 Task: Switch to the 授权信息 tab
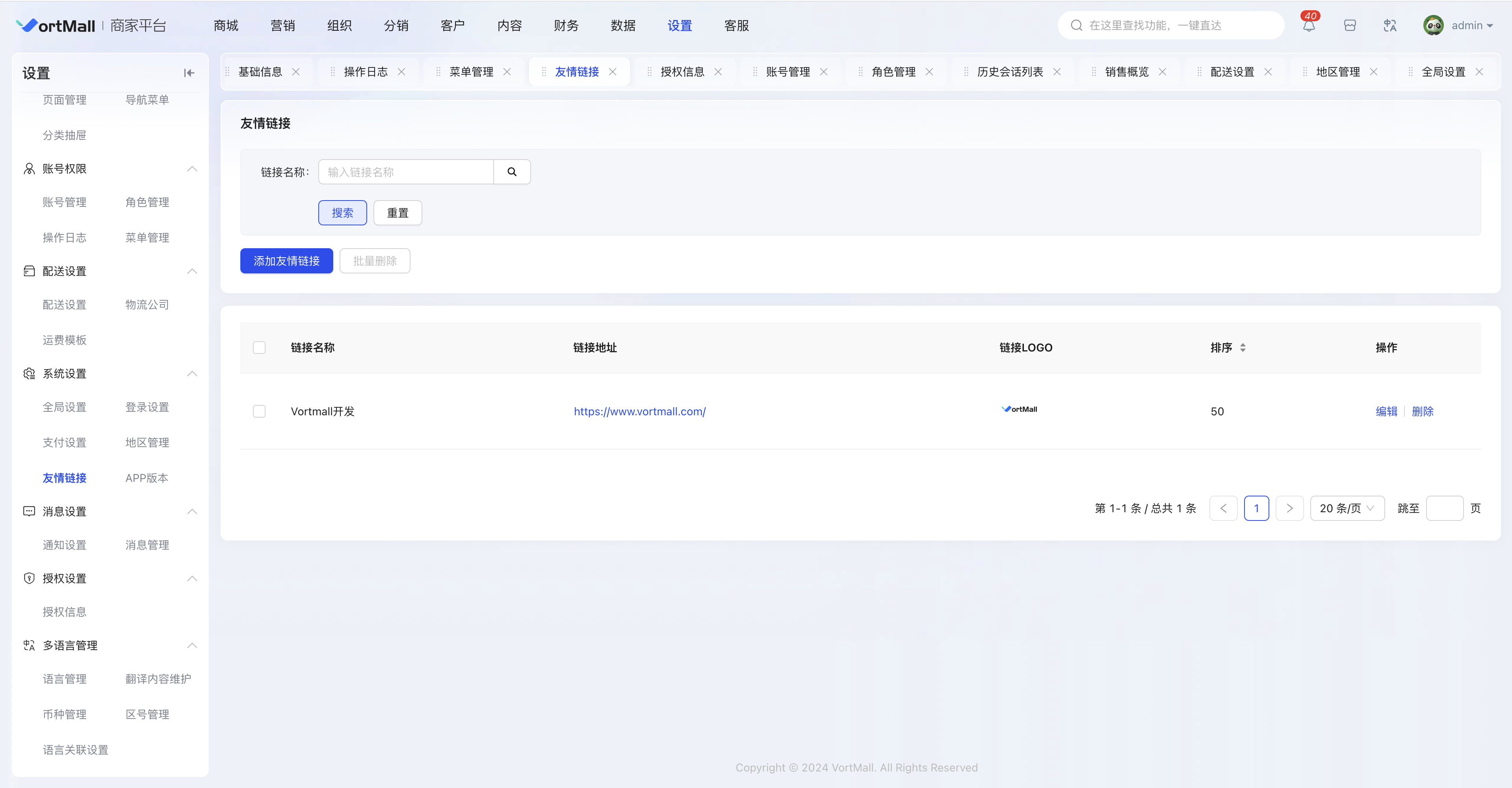682,72
